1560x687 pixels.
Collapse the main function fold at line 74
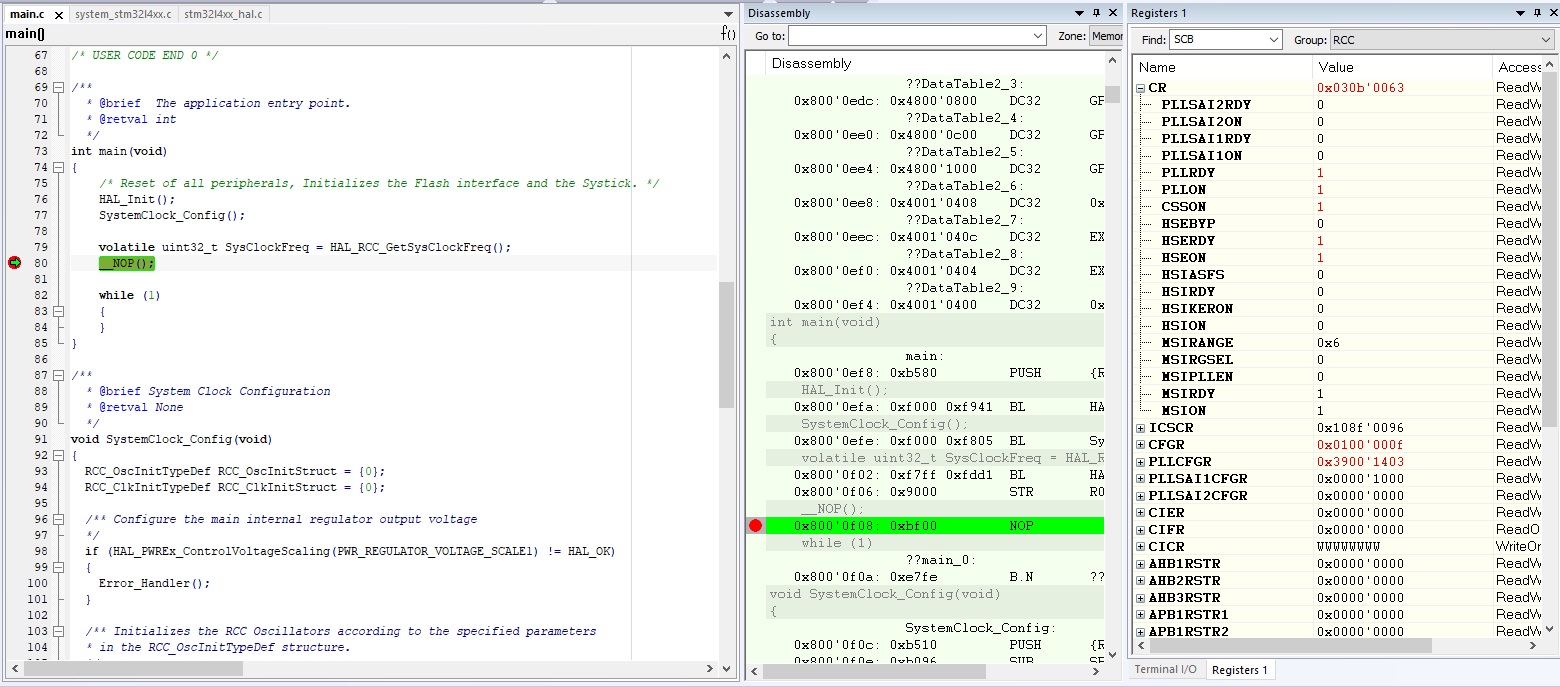[x=58, y=167]
